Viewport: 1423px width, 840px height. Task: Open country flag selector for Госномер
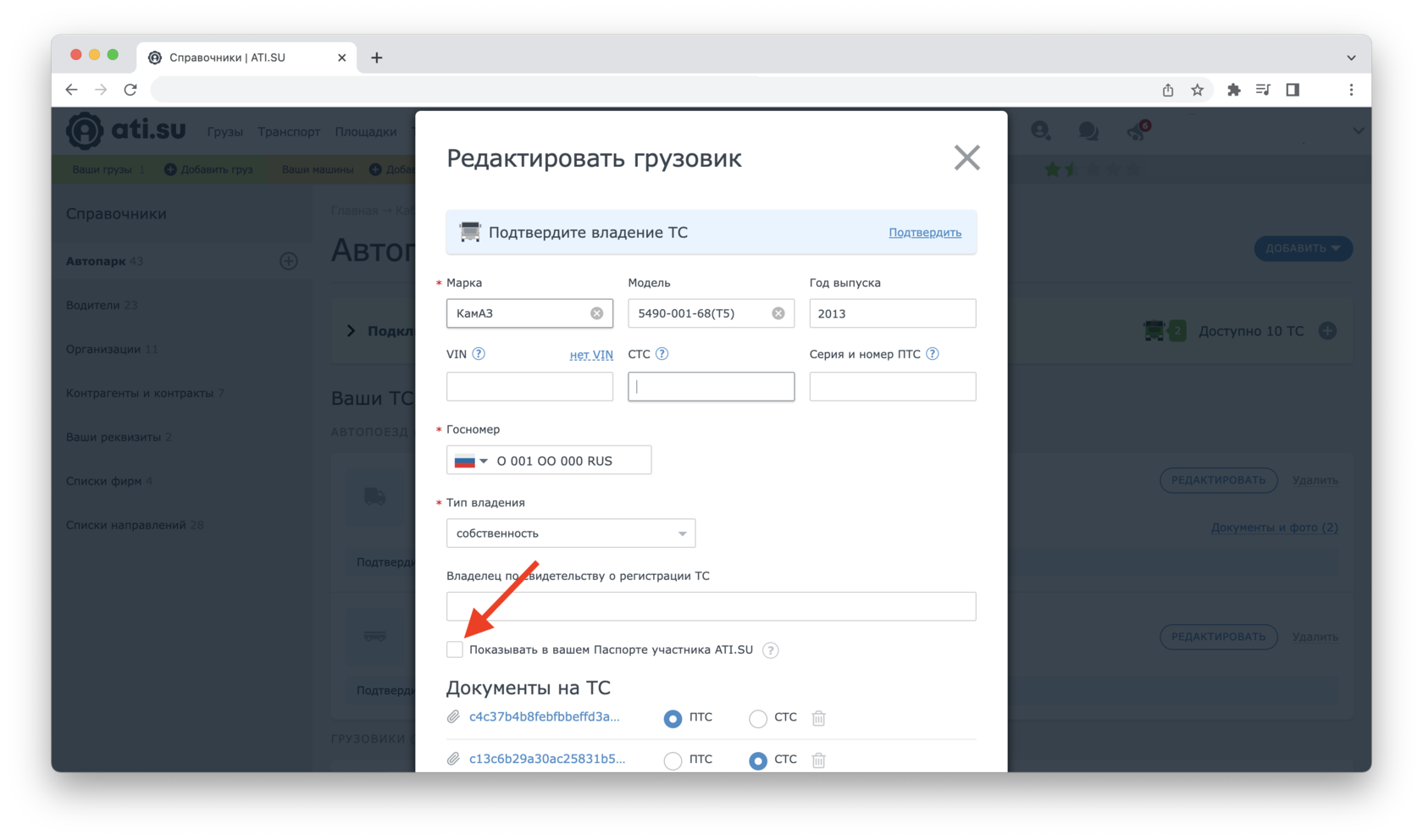(x=471, y=461)
